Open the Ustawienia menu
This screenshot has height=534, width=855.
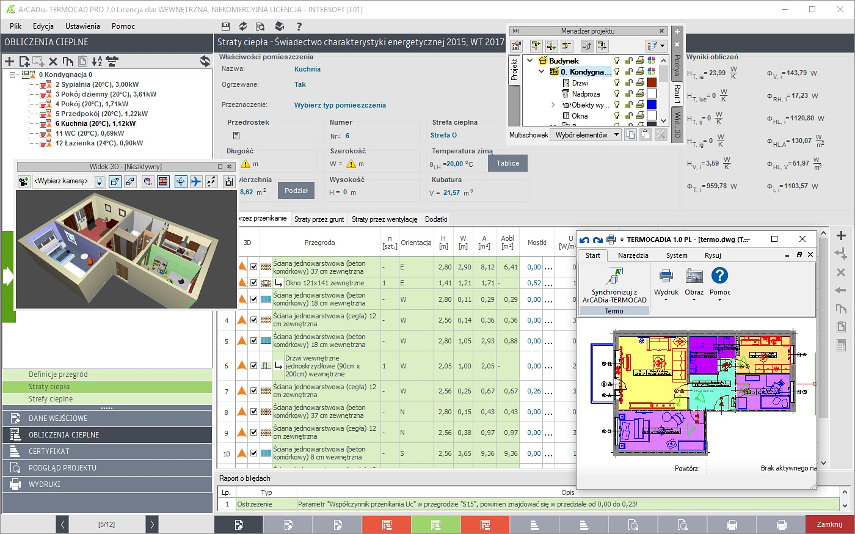(82, 26)
